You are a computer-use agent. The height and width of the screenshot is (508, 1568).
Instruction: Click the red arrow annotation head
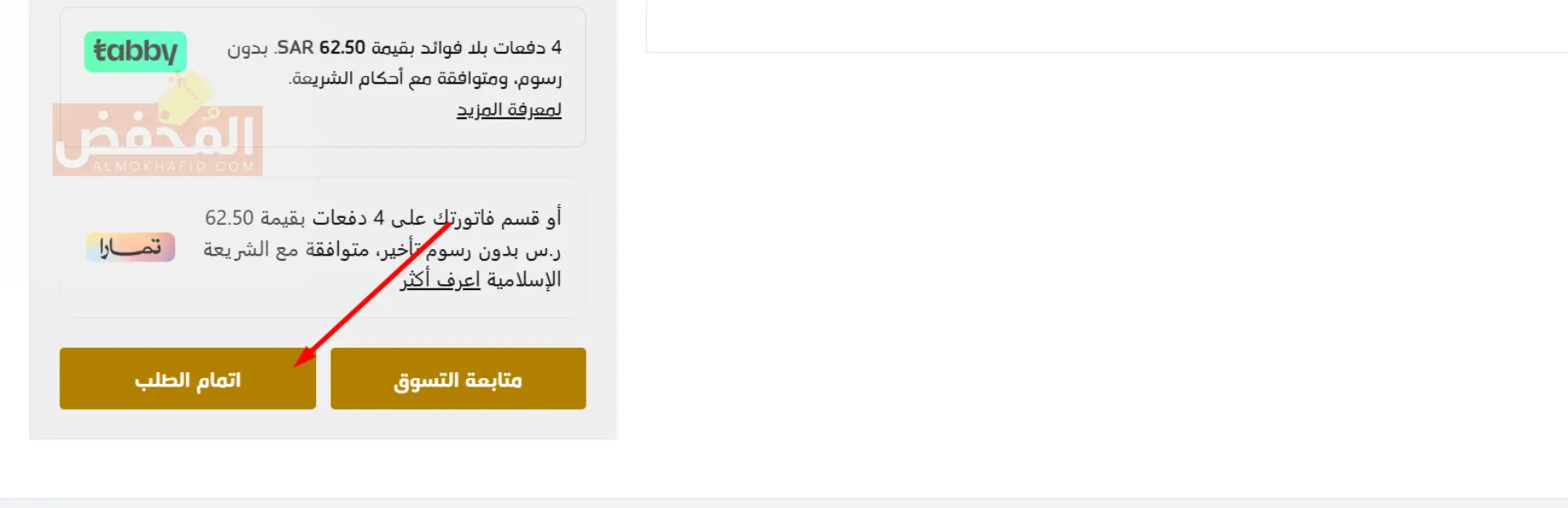(304, 357)
